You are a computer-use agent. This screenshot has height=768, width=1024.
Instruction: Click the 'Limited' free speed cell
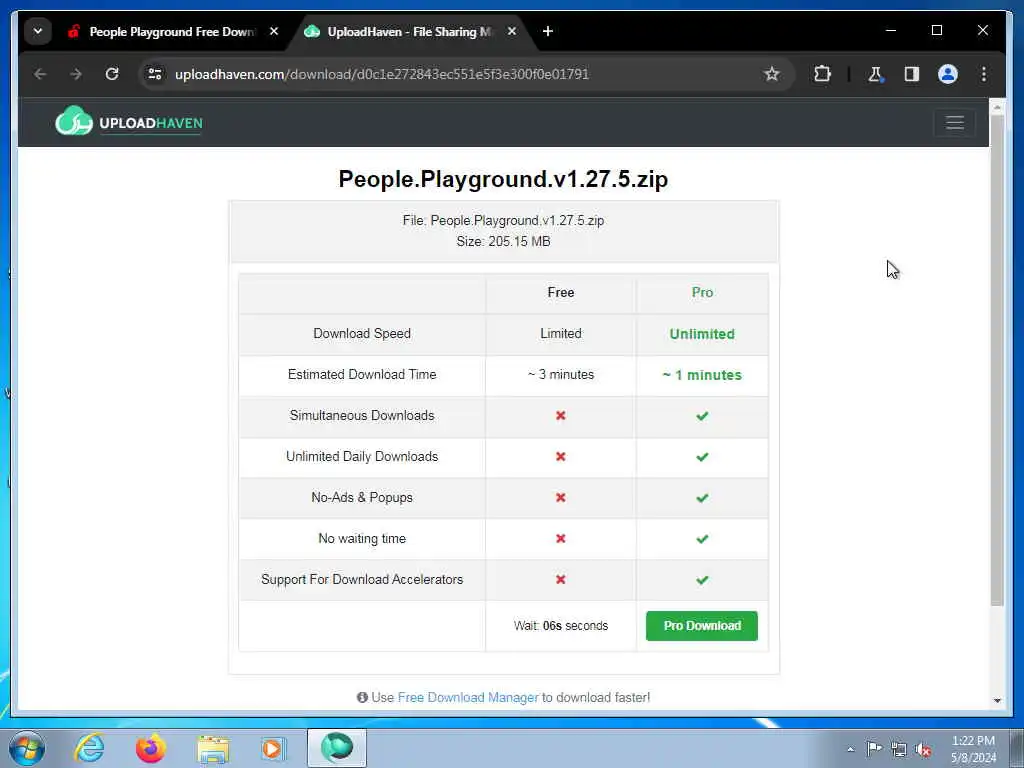560,333
